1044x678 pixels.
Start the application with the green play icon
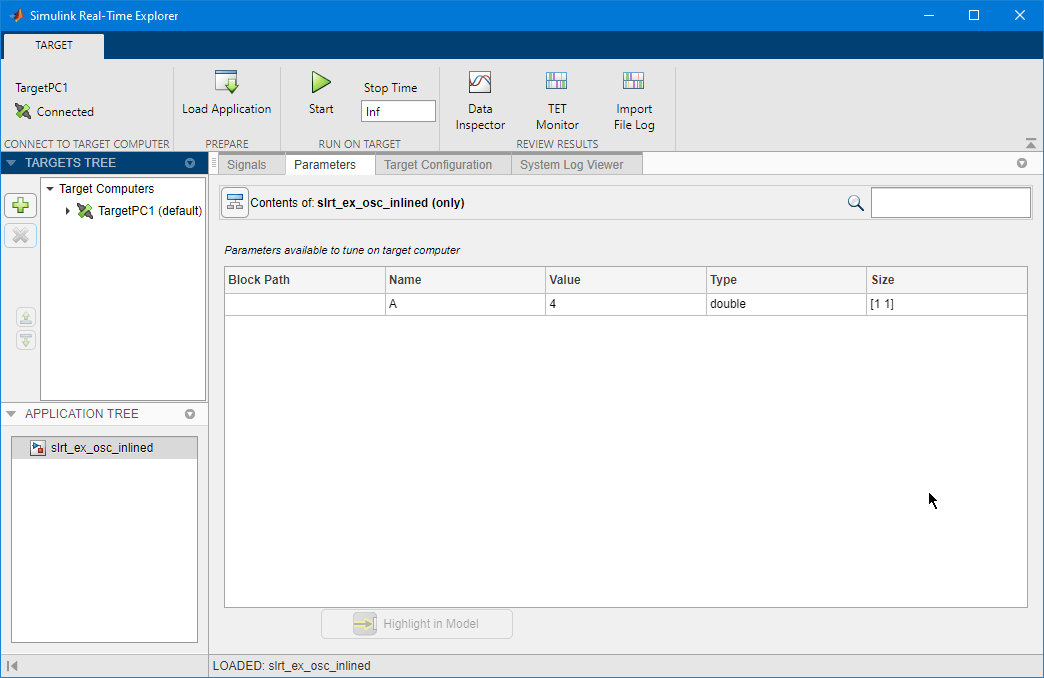(321, 83)
